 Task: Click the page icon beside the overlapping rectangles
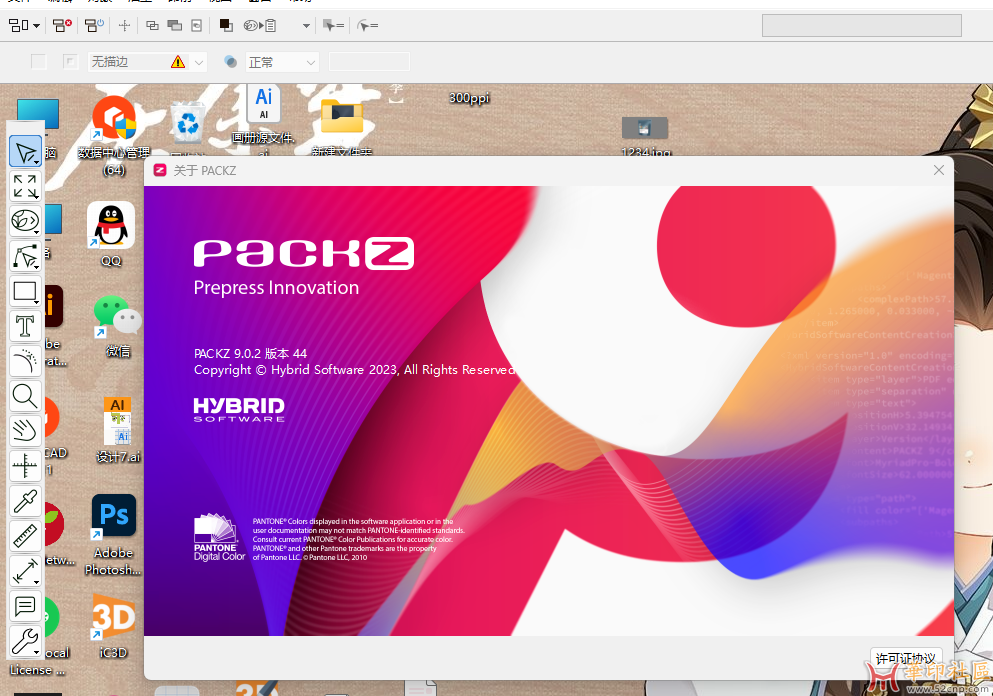point(197,25)
